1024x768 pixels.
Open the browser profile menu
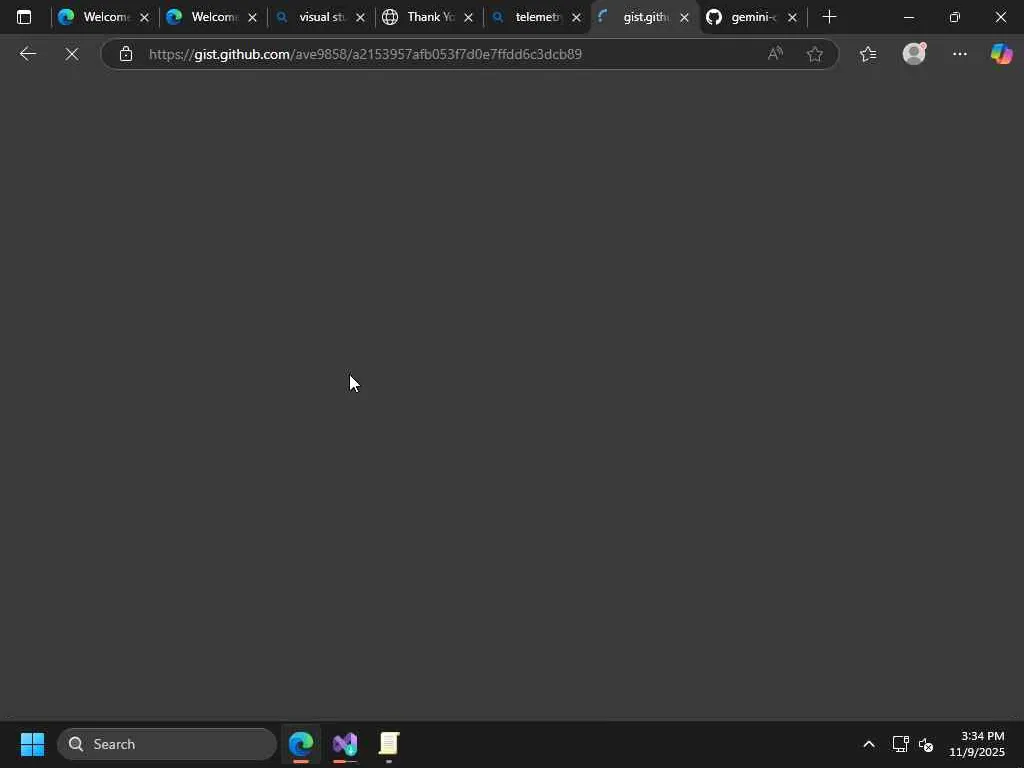point(914,54)
